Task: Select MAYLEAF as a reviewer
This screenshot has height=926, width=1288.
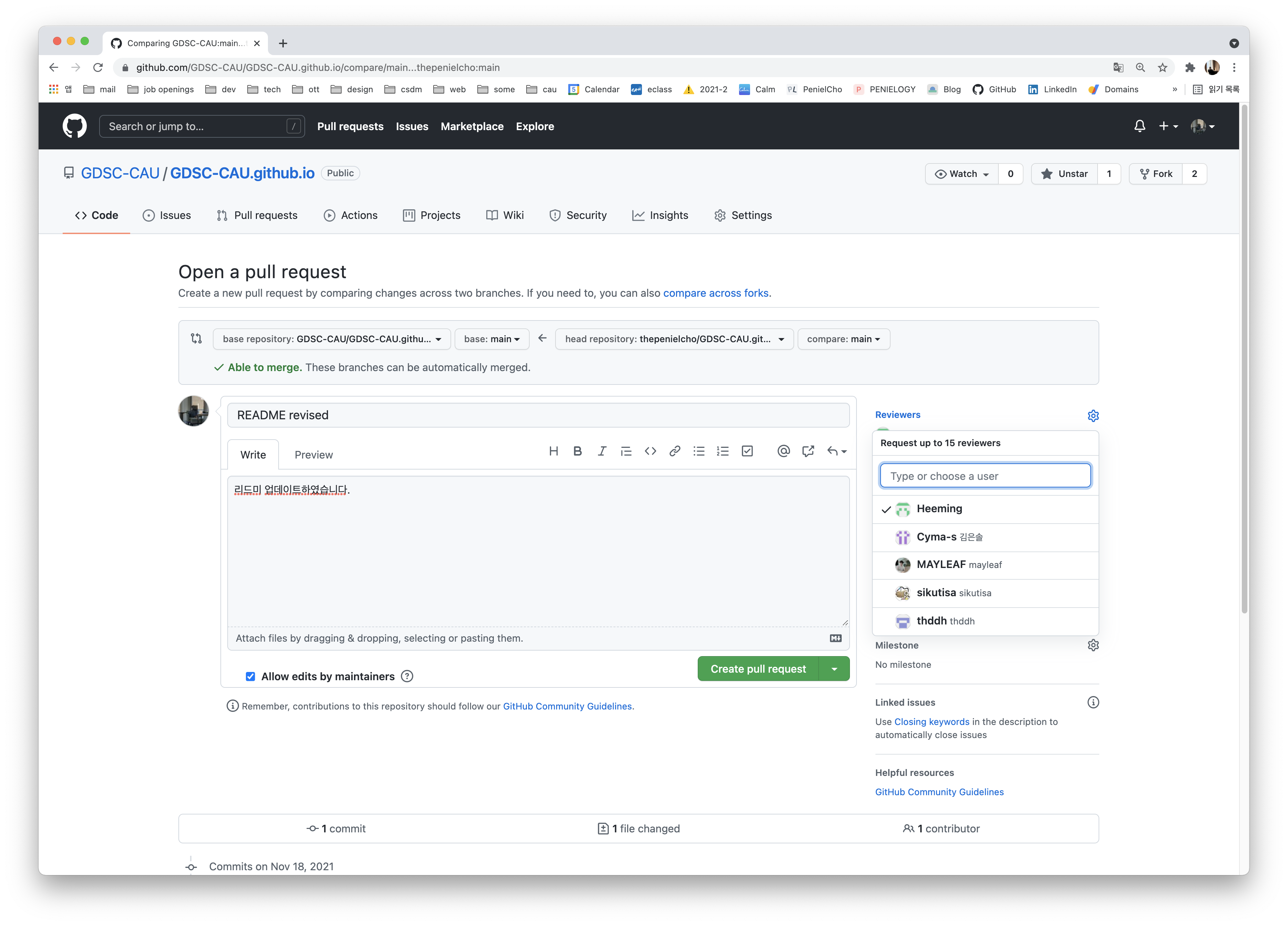Action: coord(985,565)
